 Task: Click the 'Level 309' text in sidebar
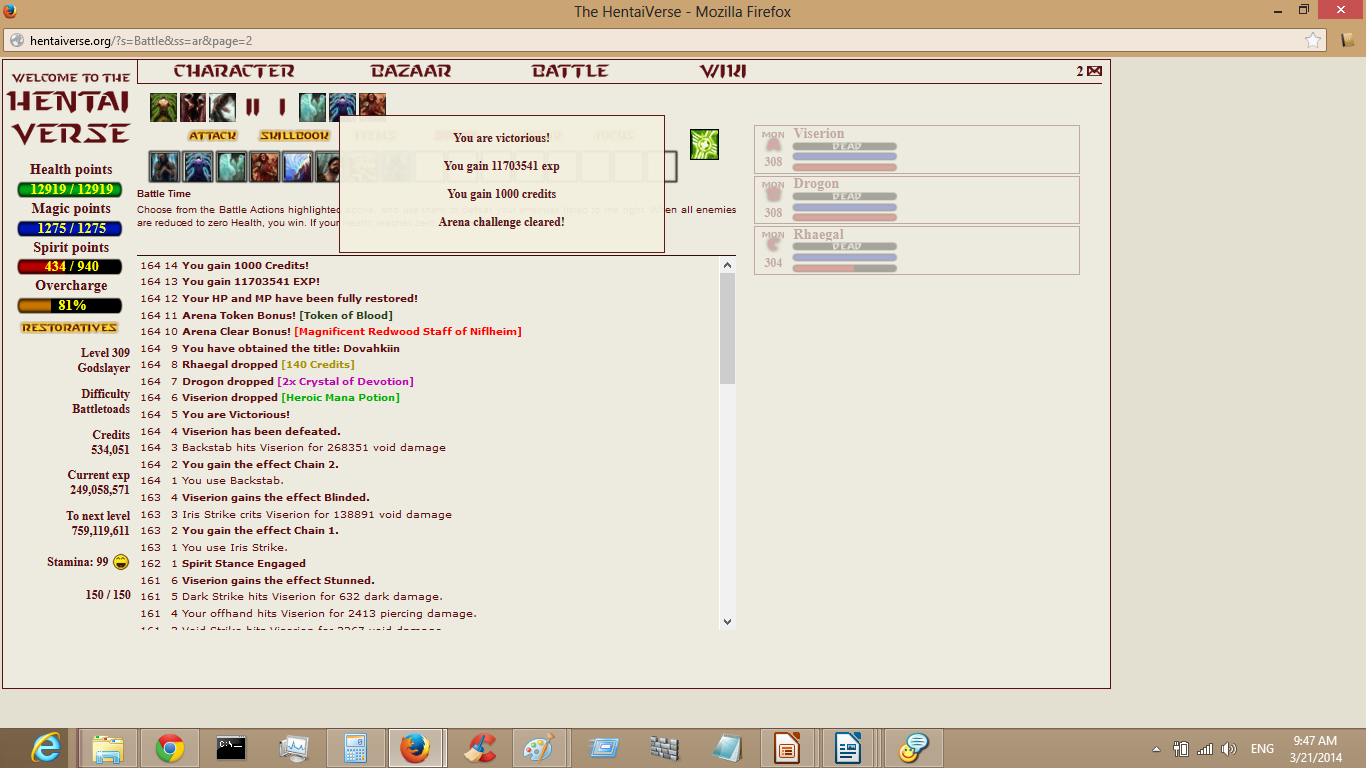(105, 353)
